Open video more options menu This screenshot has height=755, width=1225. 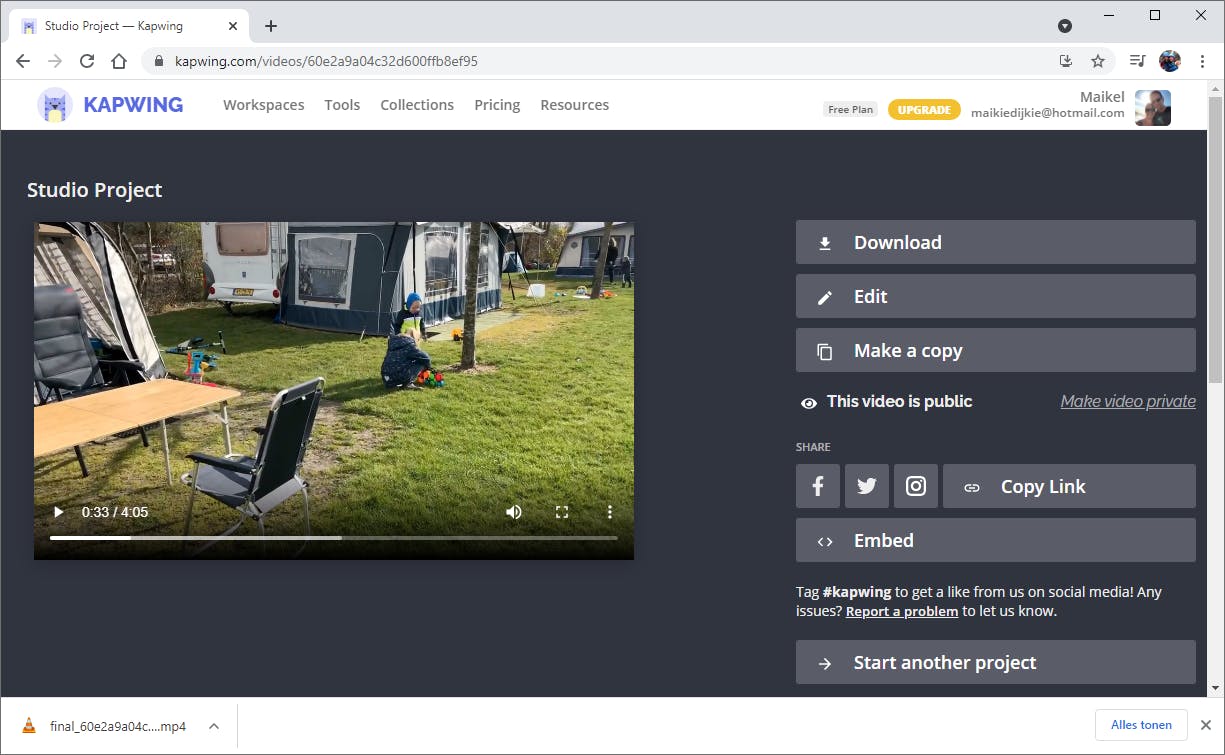click(610, 512)
